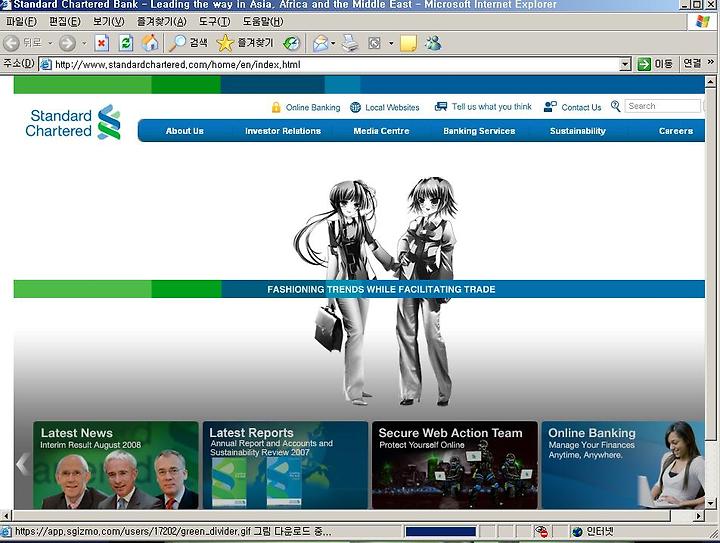This screenshot has height=543, width=720.
Task: Click the Internet zone globe in status bar
Action: [577, 532]
